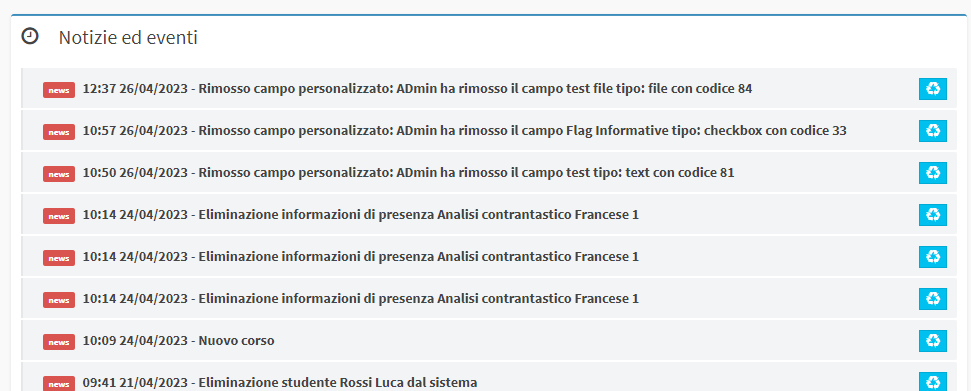
Task: Open the 12:37 test file removal news
Action: 417,89
